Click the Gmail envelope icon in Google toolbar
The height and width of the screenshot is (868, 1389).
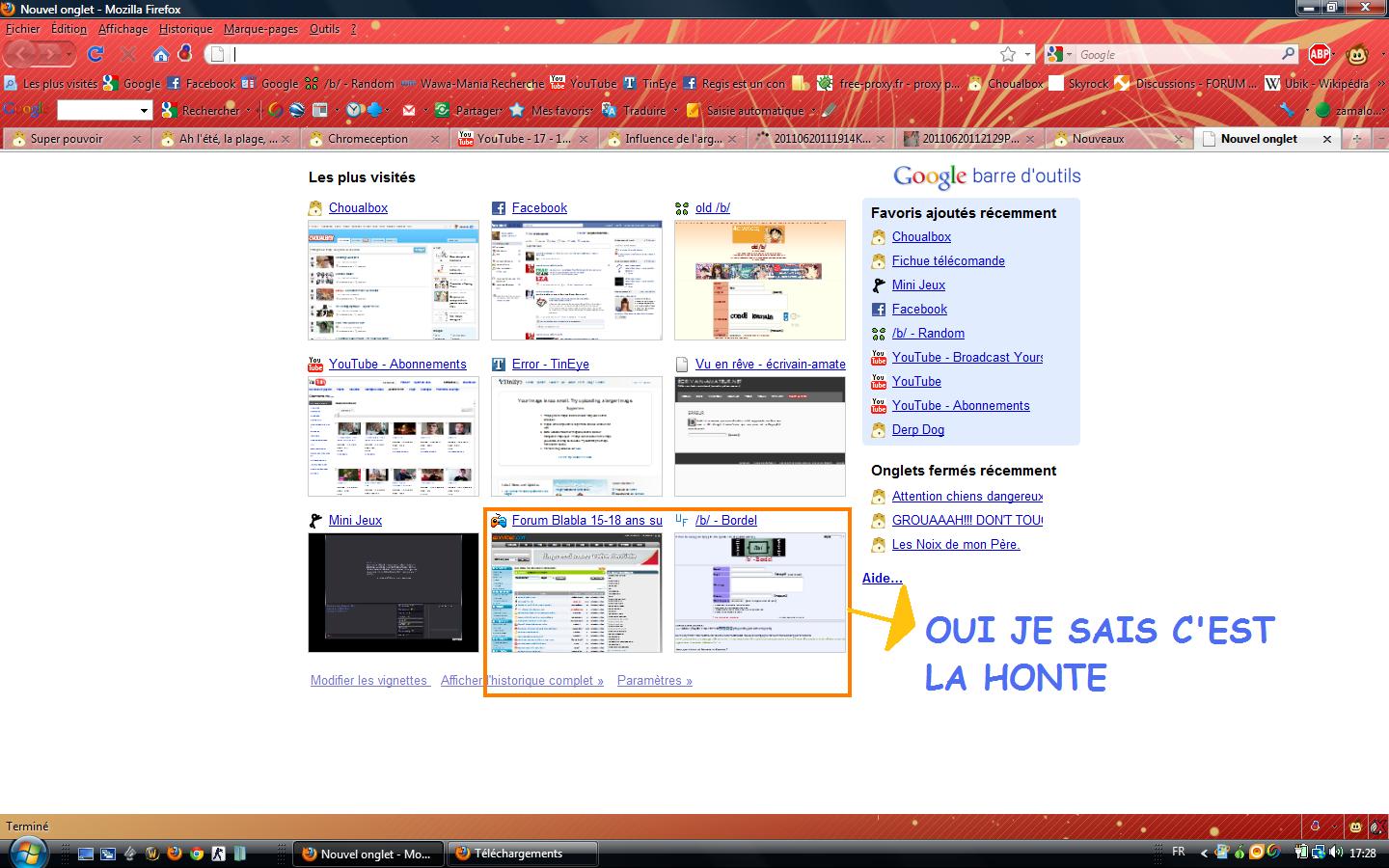pos(409,110)
